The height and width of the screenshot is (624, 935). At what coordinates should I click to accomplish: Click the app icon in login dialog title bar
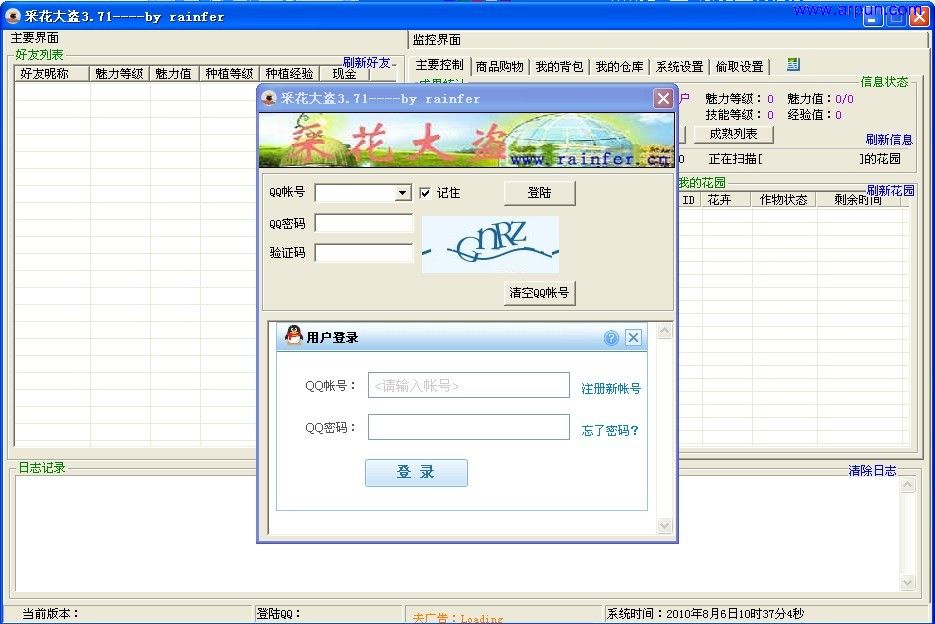(269, 98)
